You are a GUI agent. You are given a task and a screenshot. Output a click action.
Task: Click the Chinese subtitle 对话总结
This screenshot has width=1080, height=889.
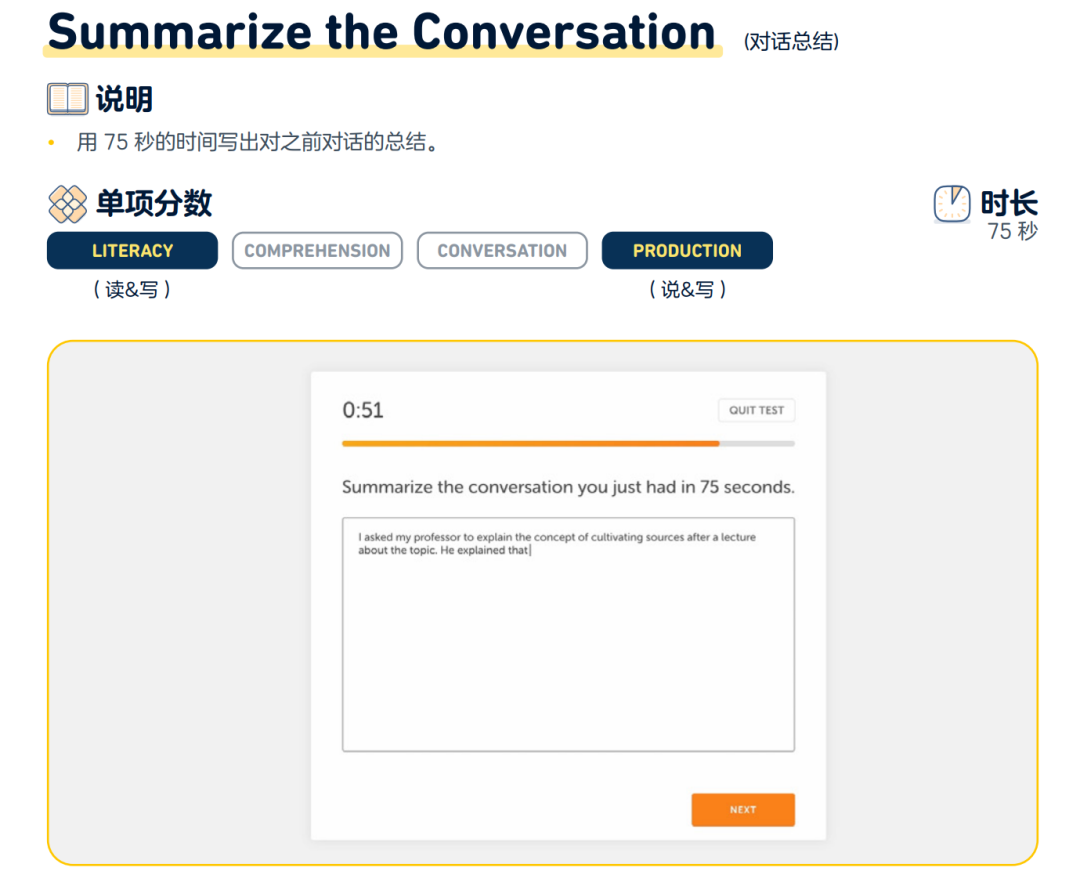point(789,43)
